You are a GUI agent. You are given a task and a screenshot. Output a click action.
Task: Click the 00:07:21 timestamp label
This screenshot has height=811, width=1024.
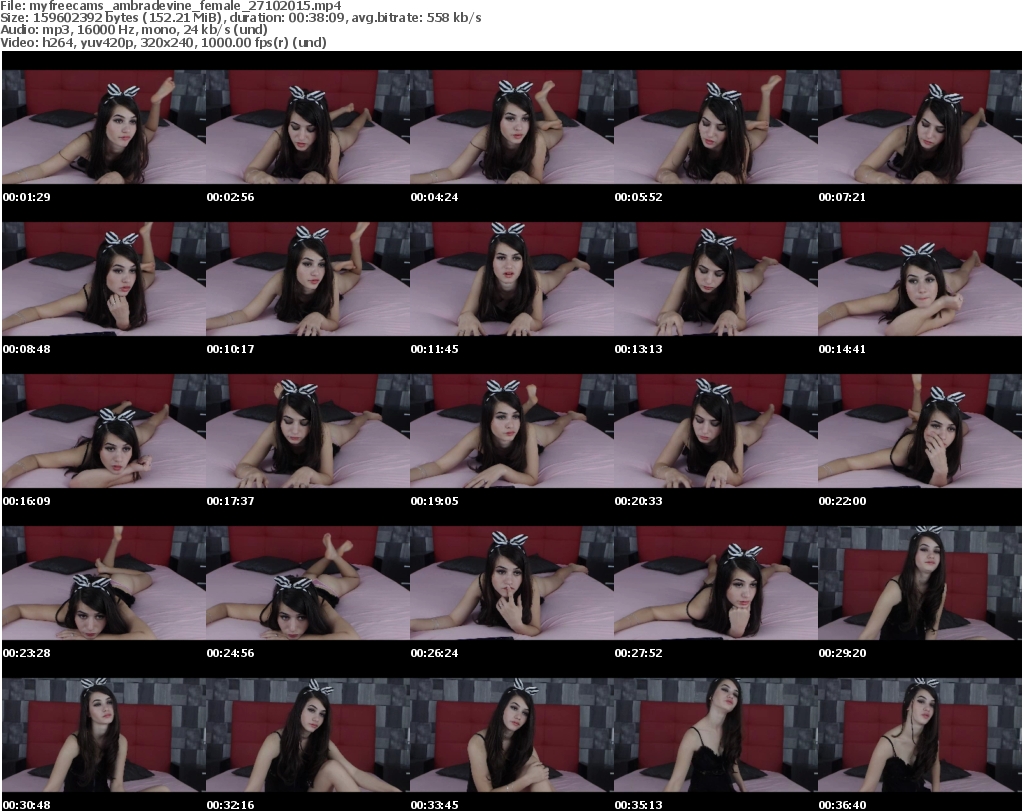(842, 197)
